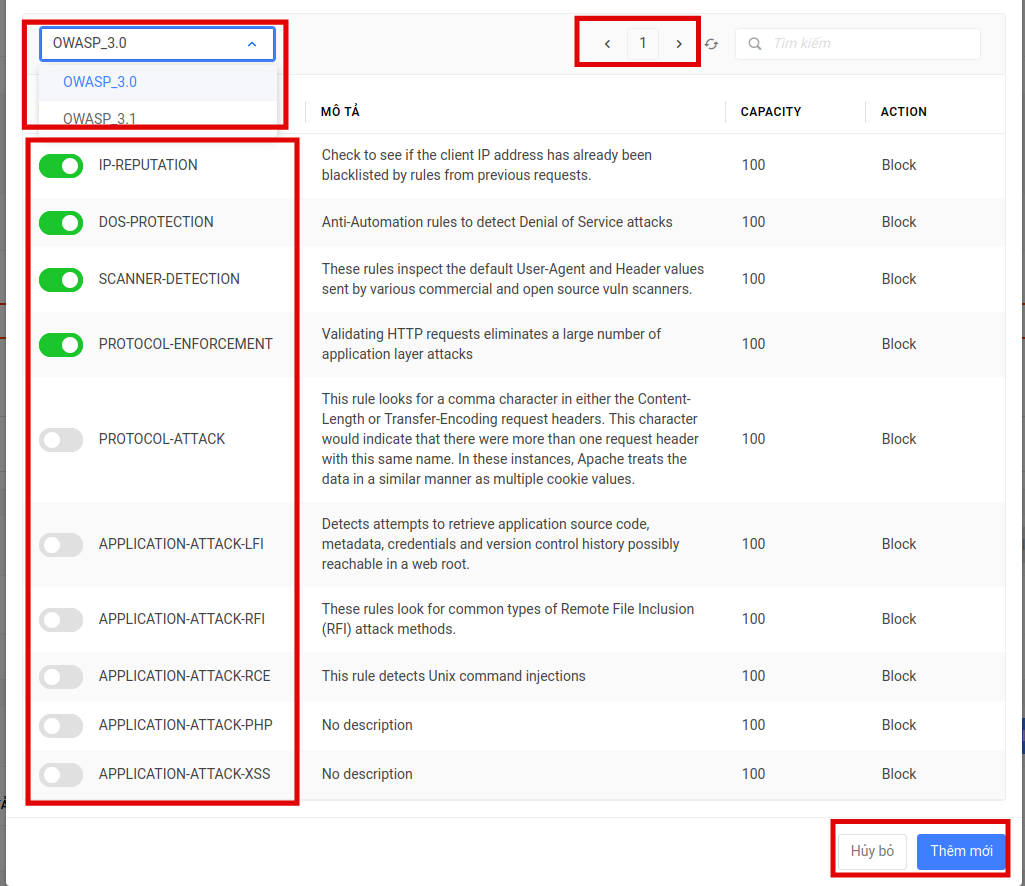Click capacity 100 in APPLICATION-ATTACK-XSS row
Screen dimensions: 1025x886
pyautogui.click(x=753, y=774)
